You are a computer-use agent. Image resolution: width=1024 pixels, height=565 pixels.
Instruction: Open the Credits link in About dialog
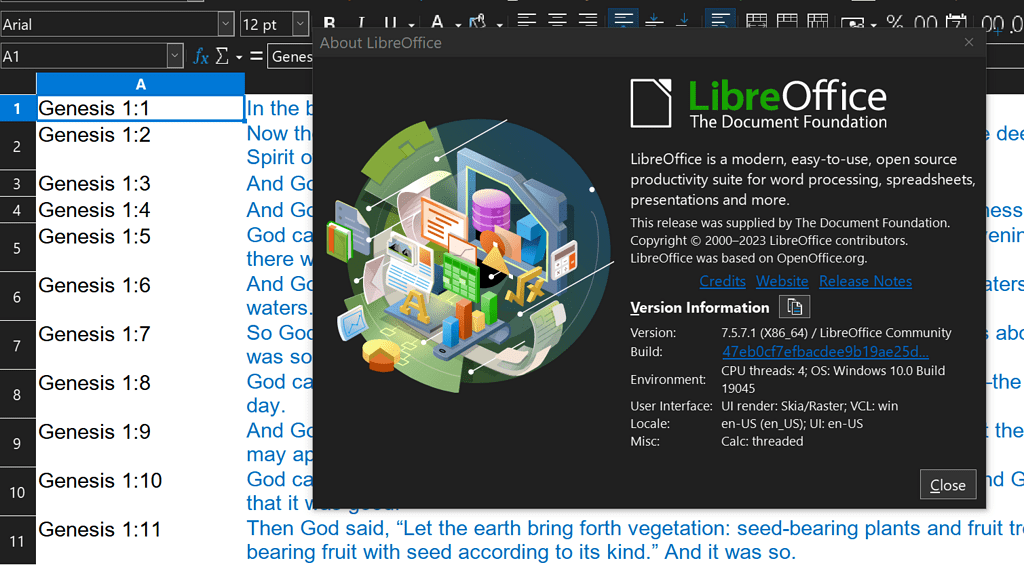pyautogui.click(x=722, y=282)
